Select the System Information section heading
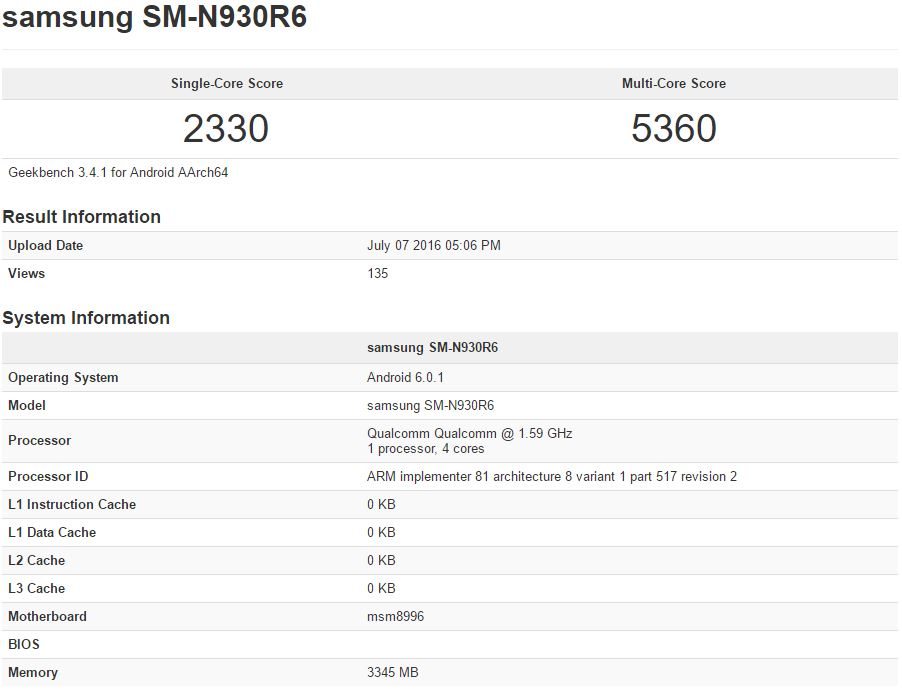This screenshot has width=902, height=692. coord(86,318)
